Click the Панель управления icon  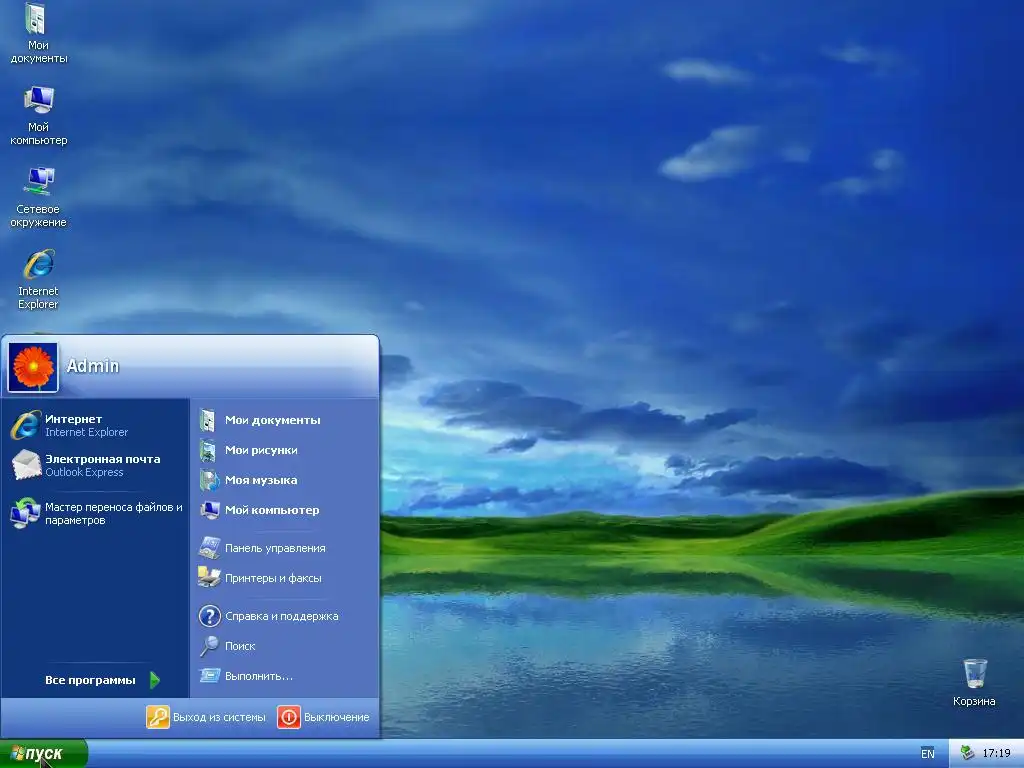[x=210, y=547]
